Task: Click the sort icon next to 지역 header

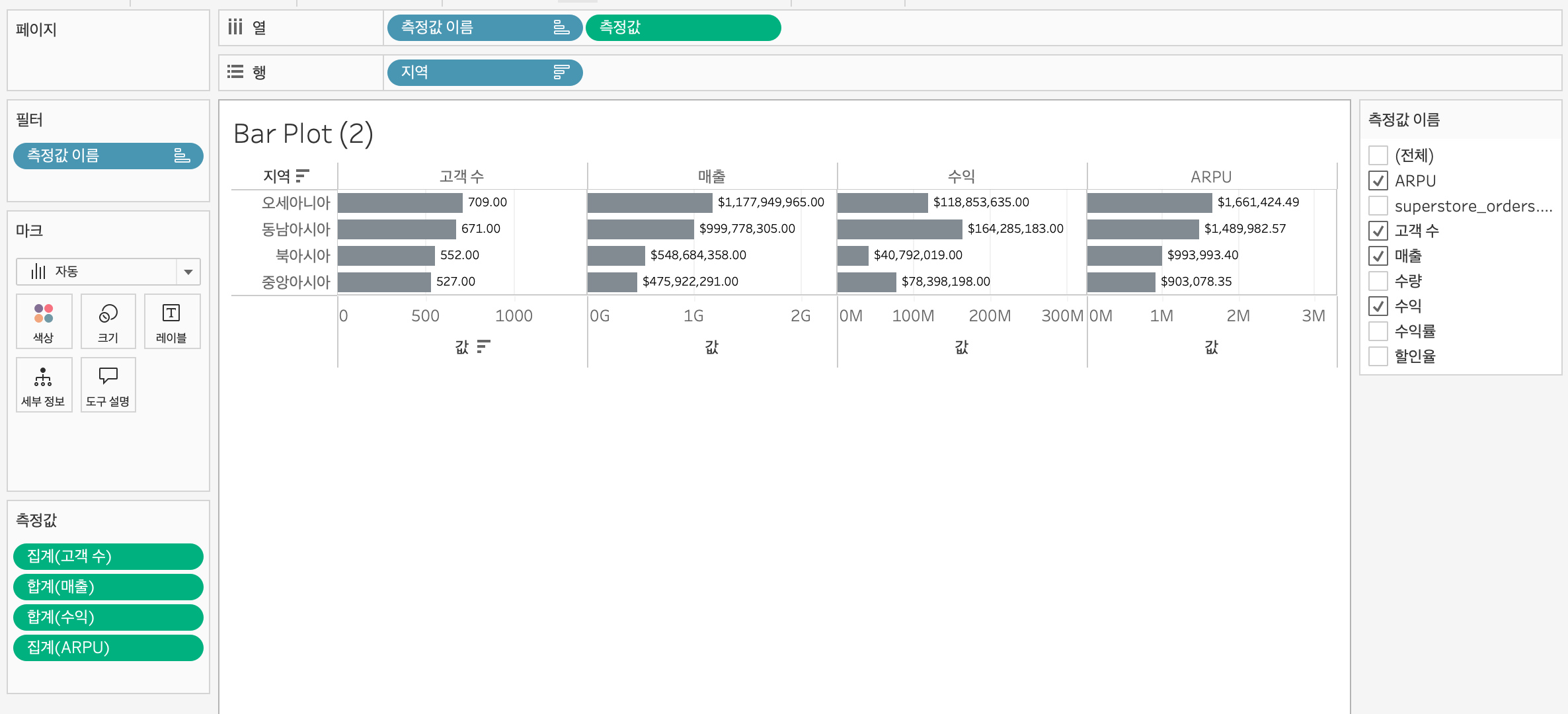Action: tap(303, 176)
